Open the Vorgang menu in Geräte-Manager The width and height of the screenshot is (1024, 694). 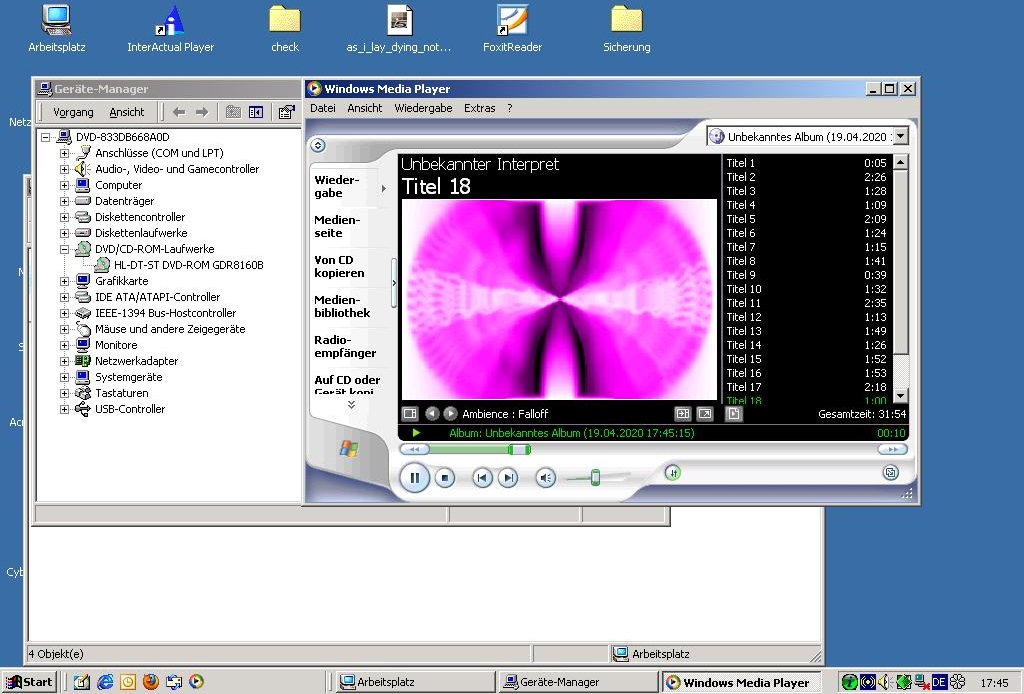tap(73, 112)
